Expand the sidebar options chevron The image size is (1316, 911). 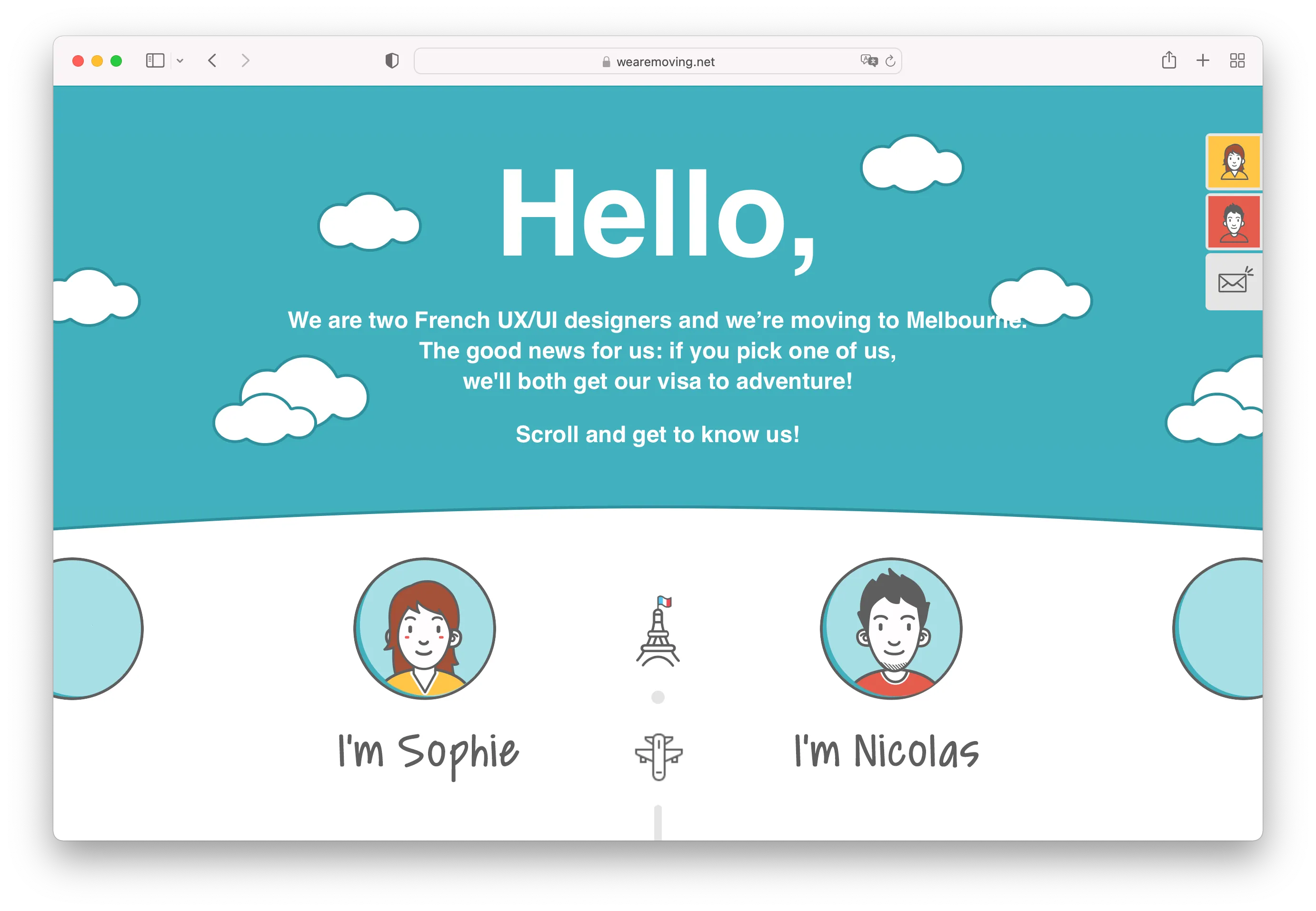(181, 60)
